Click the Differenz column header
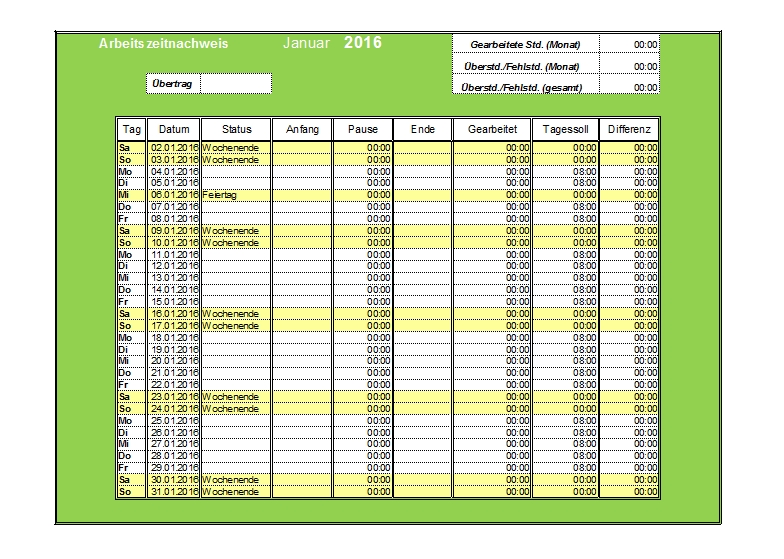784x559 pixels. [629, 129]
